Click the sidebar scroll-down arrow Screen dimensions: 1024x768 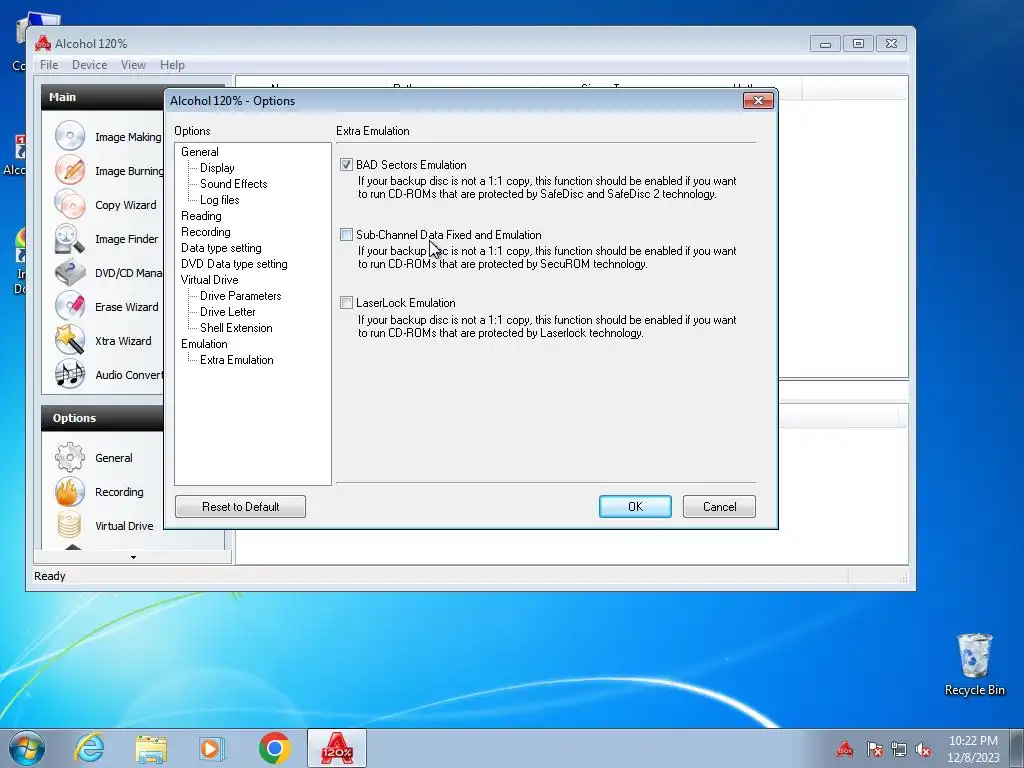click(133, 557)
